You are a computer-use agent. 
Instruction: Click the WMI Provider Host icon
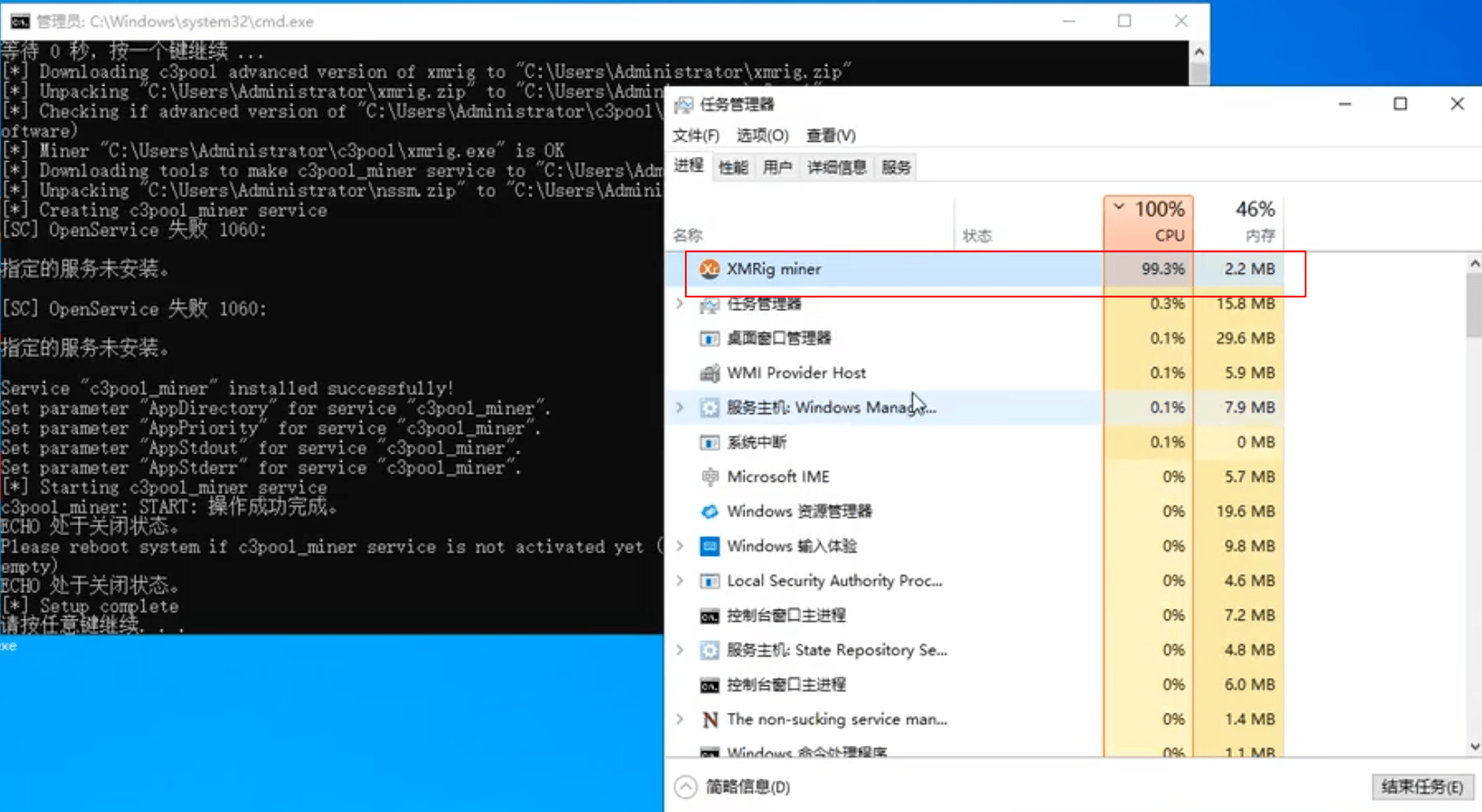pos(709,373)
